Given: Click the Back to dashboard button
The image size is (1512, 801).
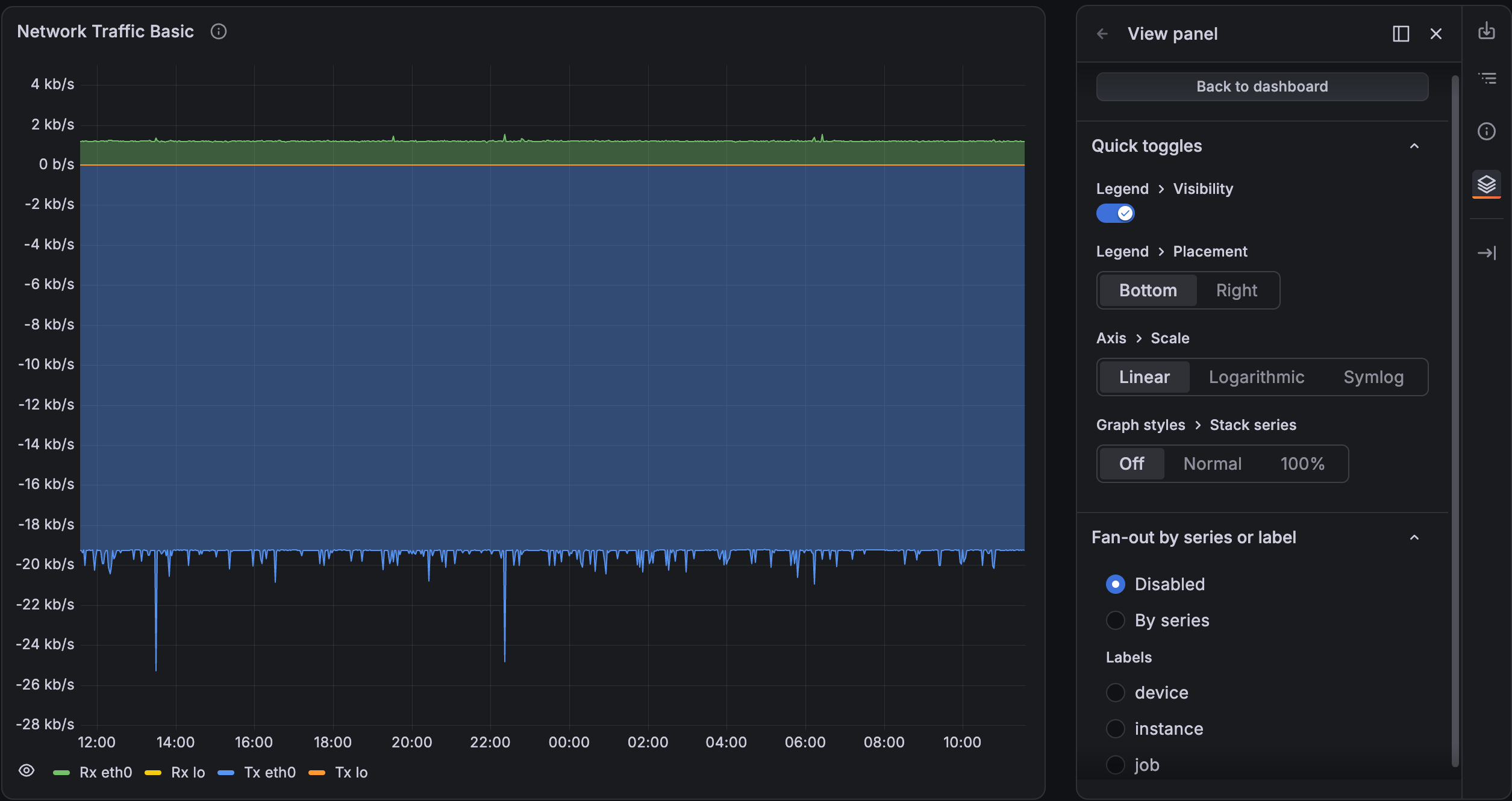Looking at the screenshot, I should pos(1262,87).
